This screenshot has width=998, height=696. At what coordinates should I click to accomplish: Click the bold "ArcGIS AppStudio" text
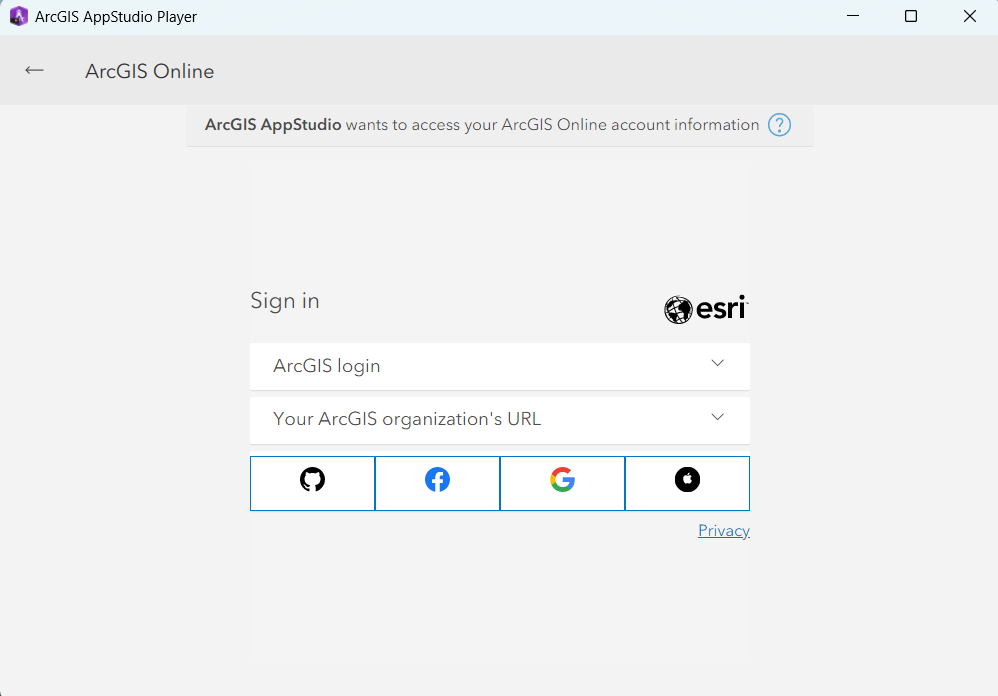[x=273, y=125]
